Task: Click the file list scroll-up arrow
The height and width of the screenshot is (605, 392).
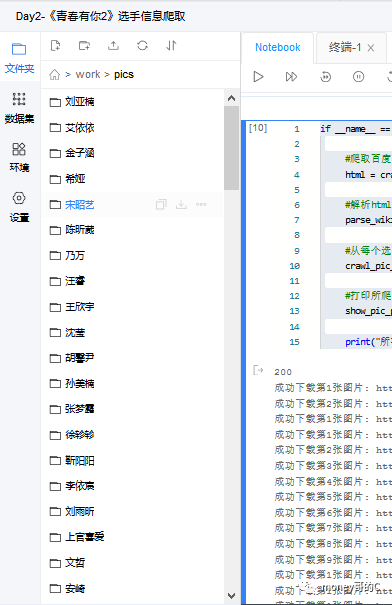Action: pos(231,98)
